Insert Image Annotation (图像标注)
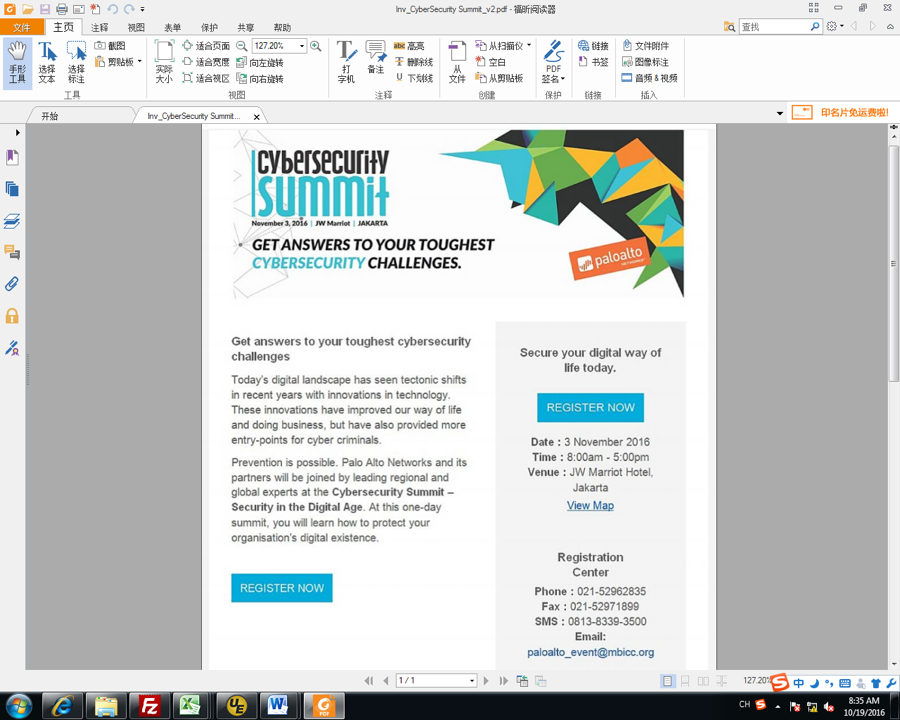Screen dimensions: 900x720 (x=645, y=61)
